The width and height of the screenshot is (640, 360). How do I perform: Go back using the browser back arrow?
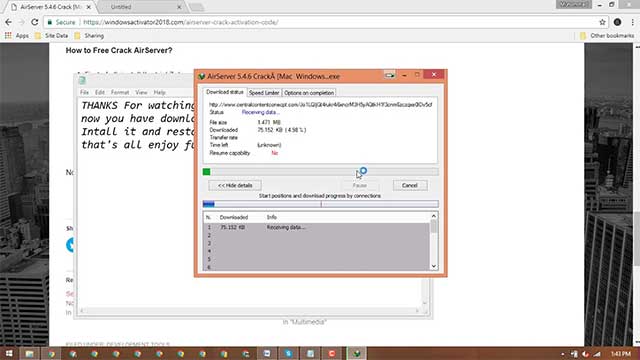click(9, 22)
